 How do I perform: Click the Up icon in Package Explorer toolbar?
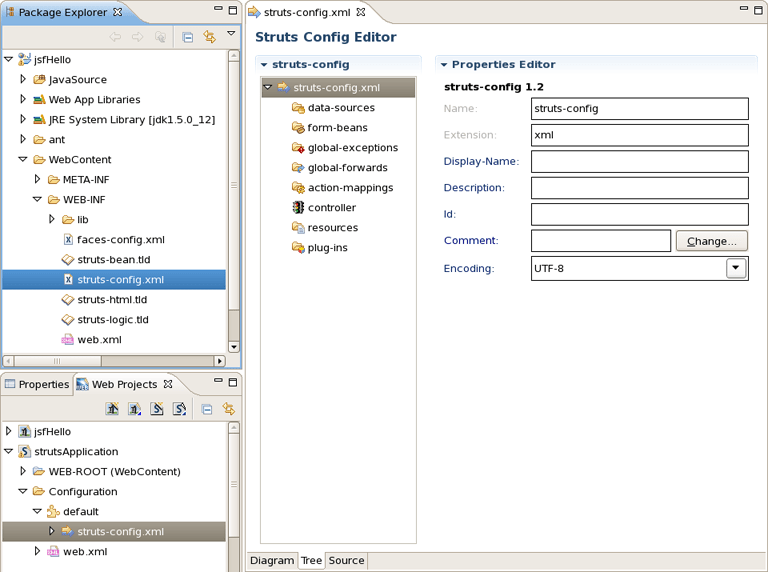pos(160,37)
